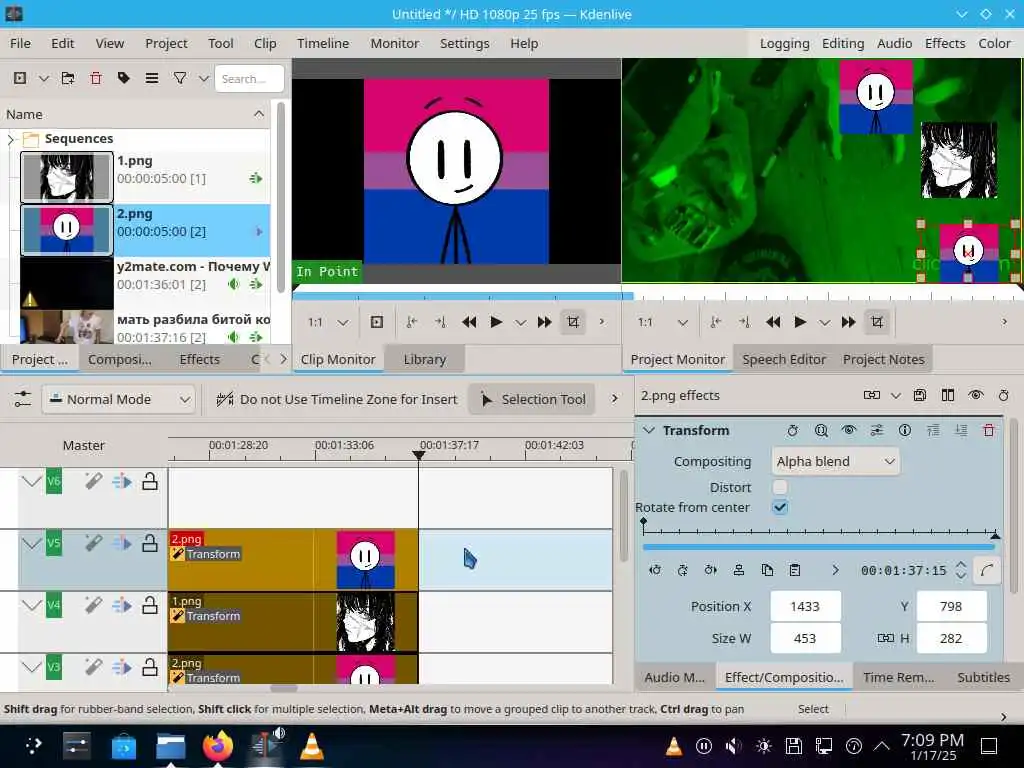Open timeline track settings mixer icon

point(22,399)
